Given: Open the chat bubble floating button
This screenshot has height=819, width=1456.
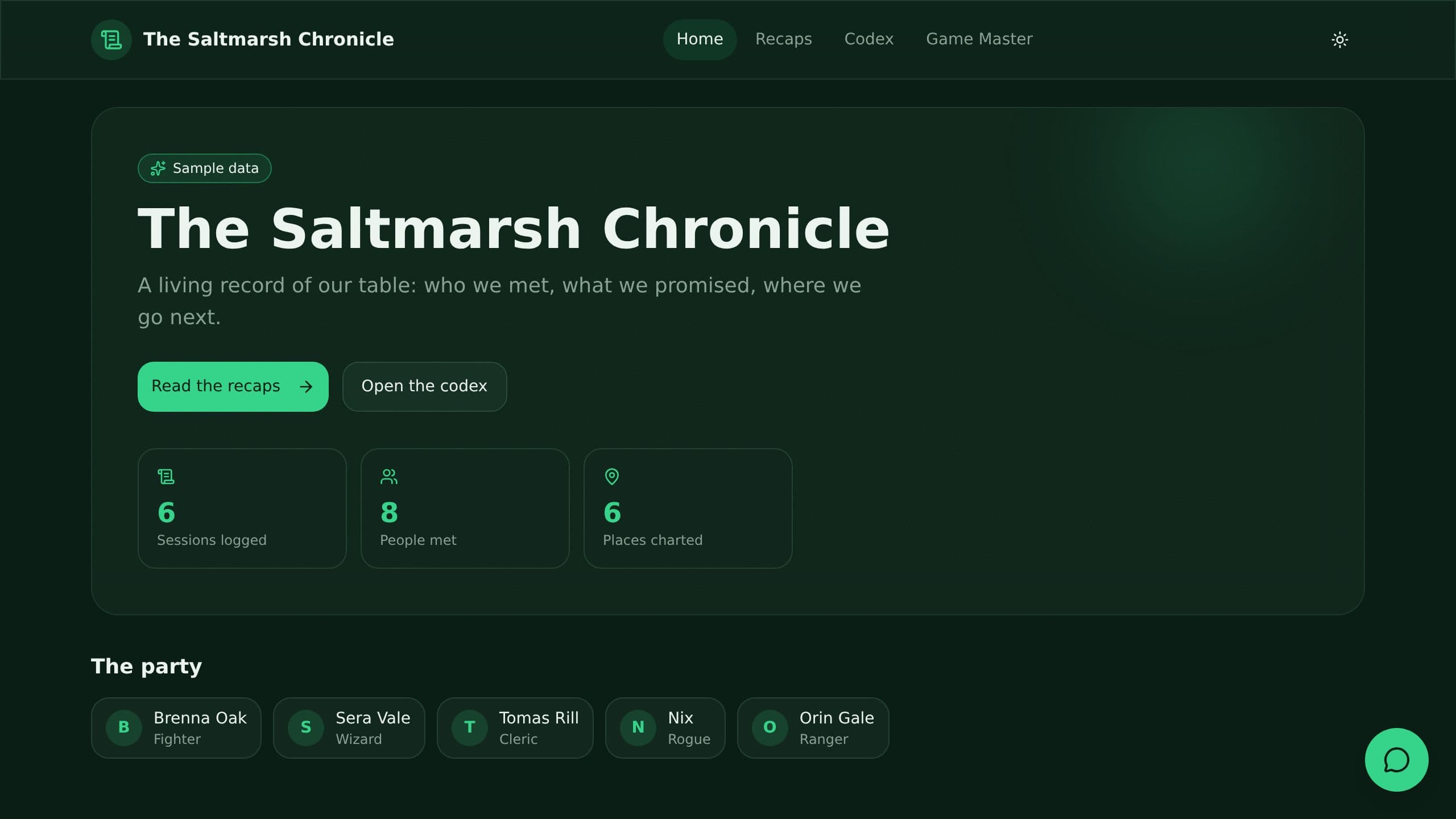Looking at the screenshot, I should pos(1396,760).
